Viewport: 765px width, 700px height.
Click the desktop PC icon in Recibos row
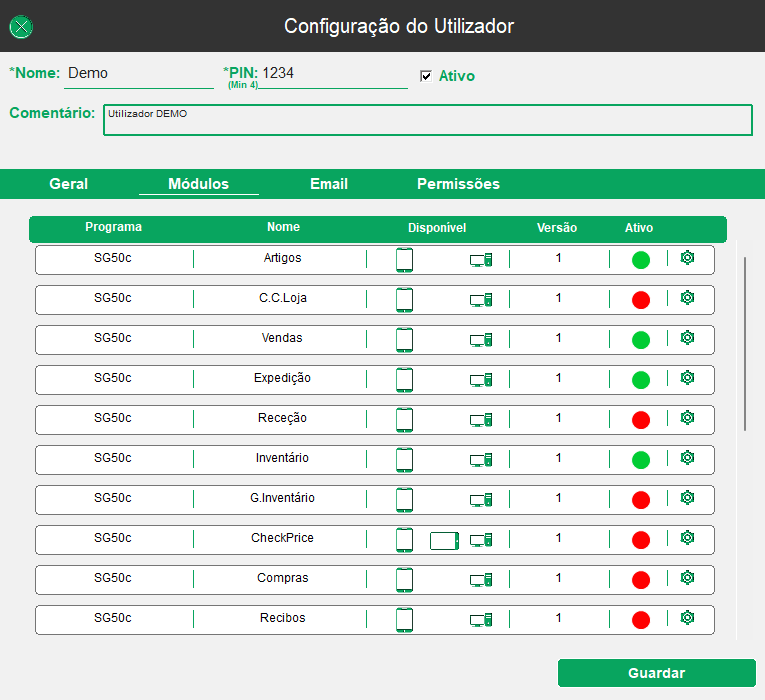tap(481, 620)
